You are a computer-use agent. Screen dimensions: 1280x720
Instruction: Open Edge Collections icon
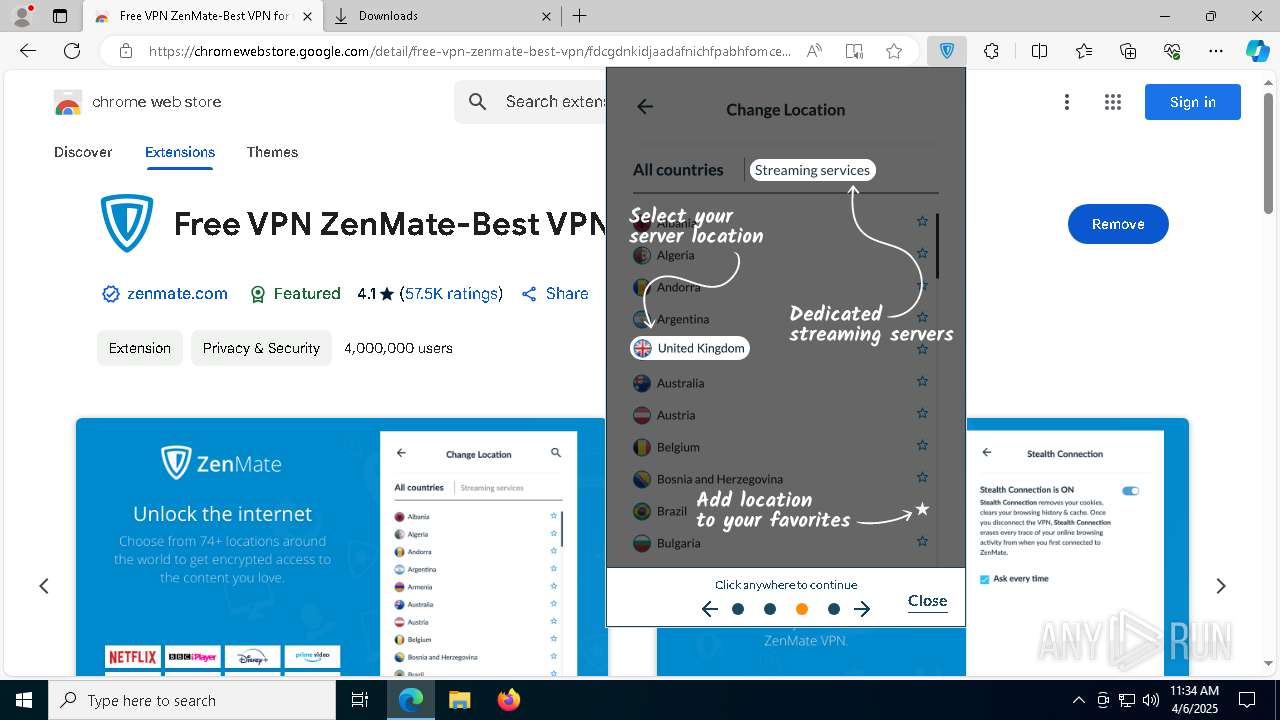(x=1128, y=51)
